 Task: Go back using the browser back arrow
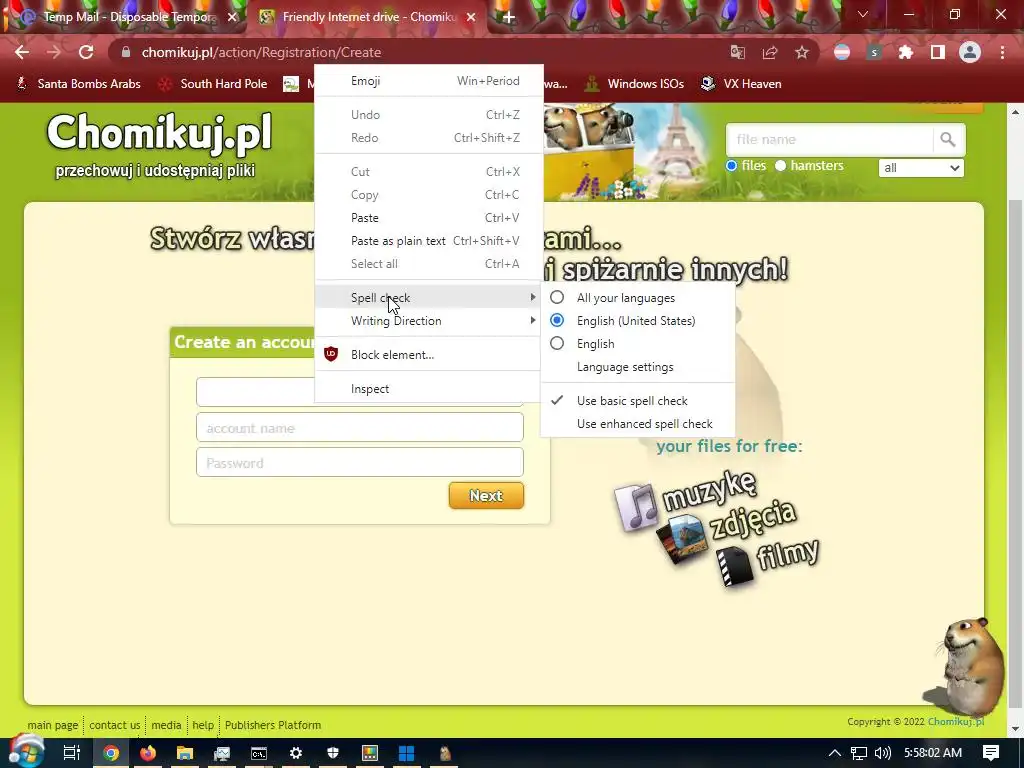[22, 52]
